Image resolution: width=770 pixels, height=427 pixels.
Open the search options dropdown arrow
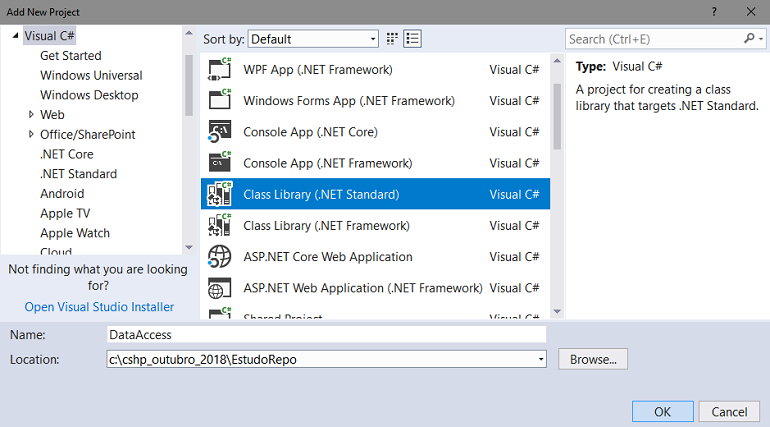(x=761, y=39)
